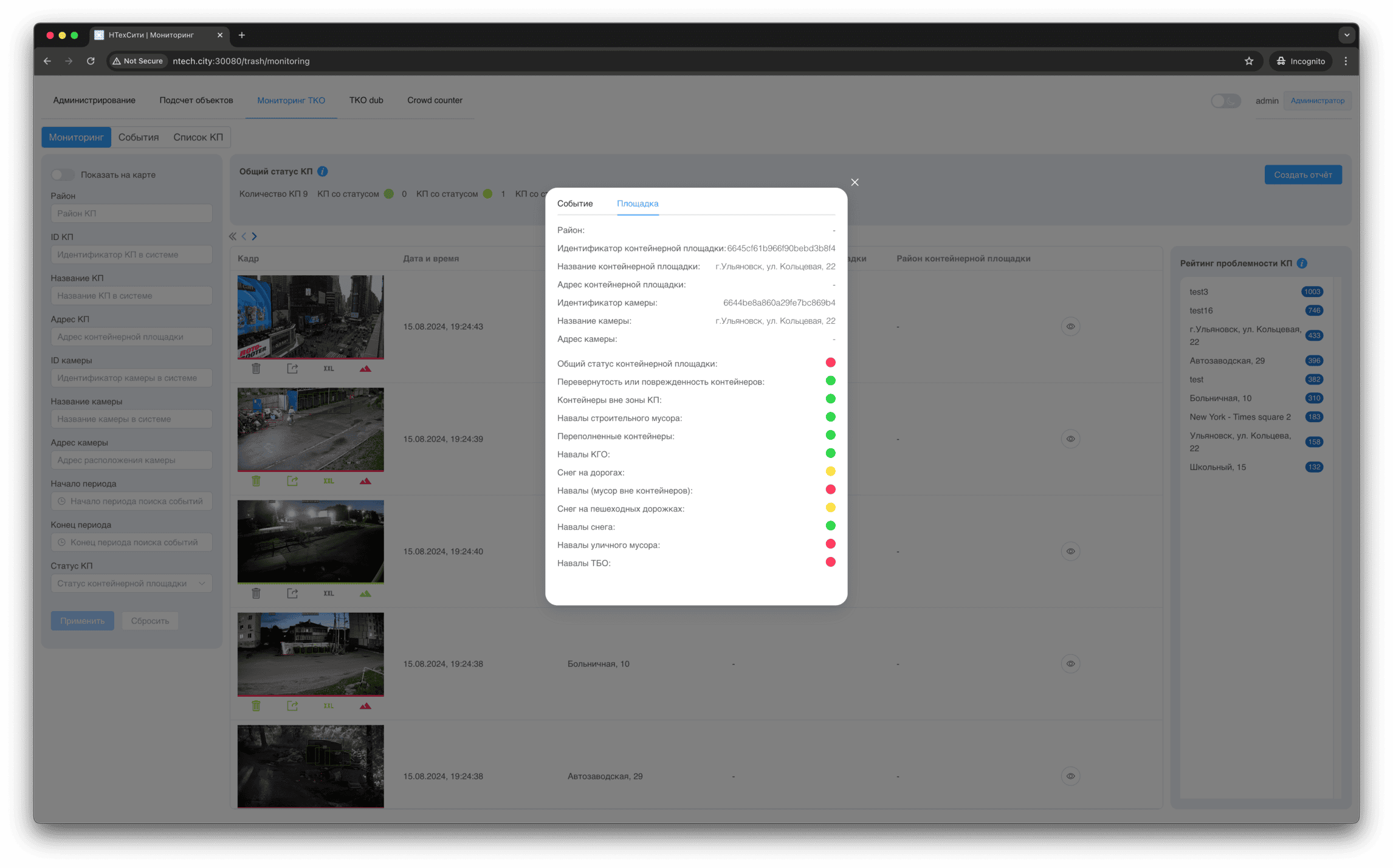Click info icon next to Общий статус КП

pyautogui.click(x=323, y=171)
